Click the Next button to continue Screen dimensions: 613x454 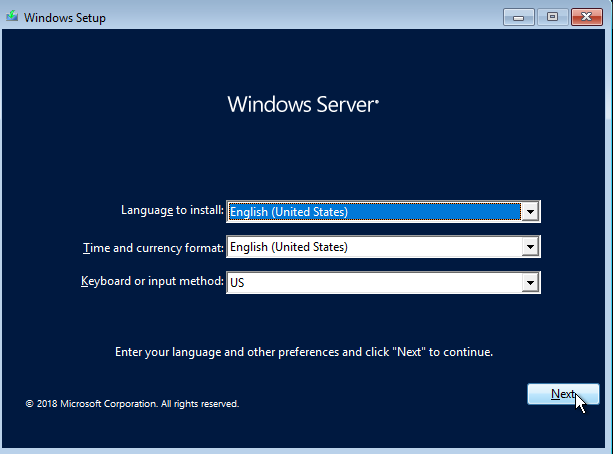click(563, 394)
